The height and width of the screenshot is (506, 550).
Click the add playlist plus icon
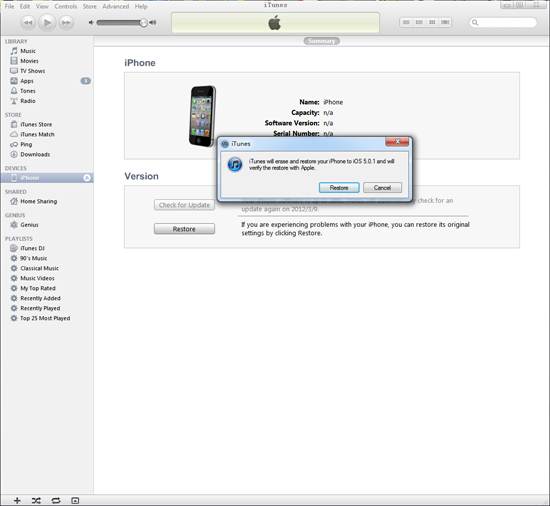pyautogui.click(x=17, y=500)
